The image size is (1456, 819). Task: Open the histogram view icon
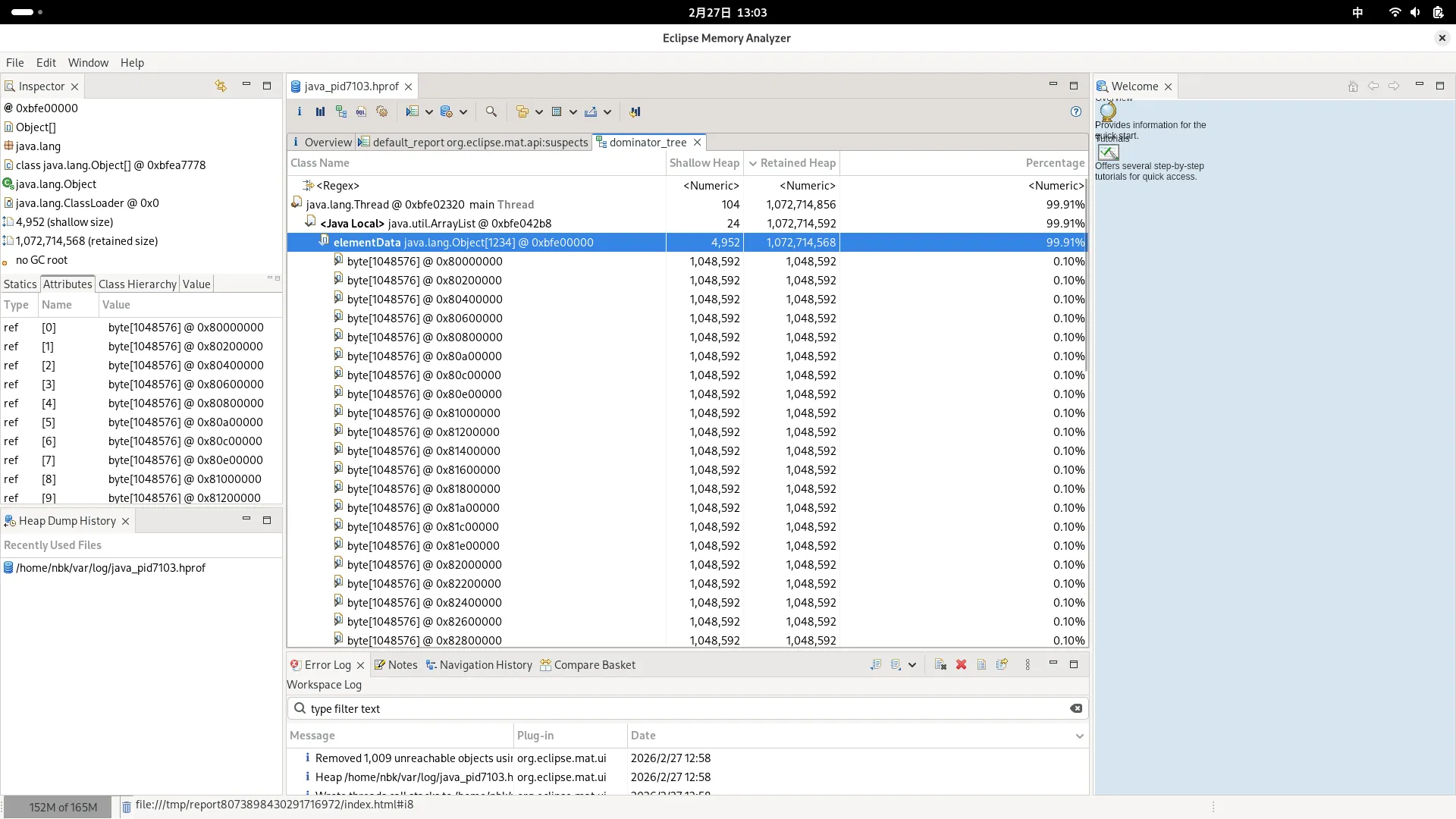coord(320,111)
